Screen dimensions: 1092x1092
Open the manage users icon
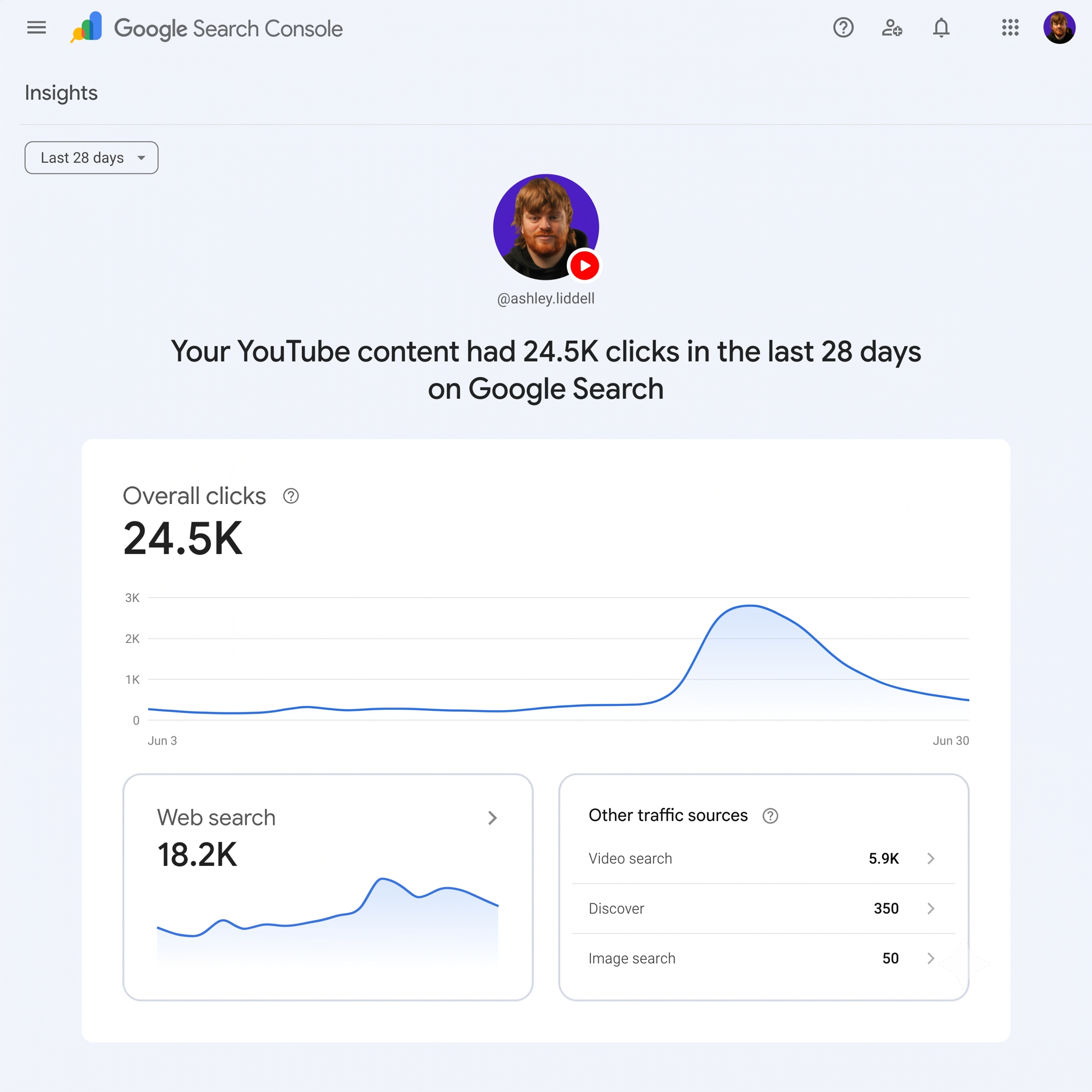click(892, 27)
